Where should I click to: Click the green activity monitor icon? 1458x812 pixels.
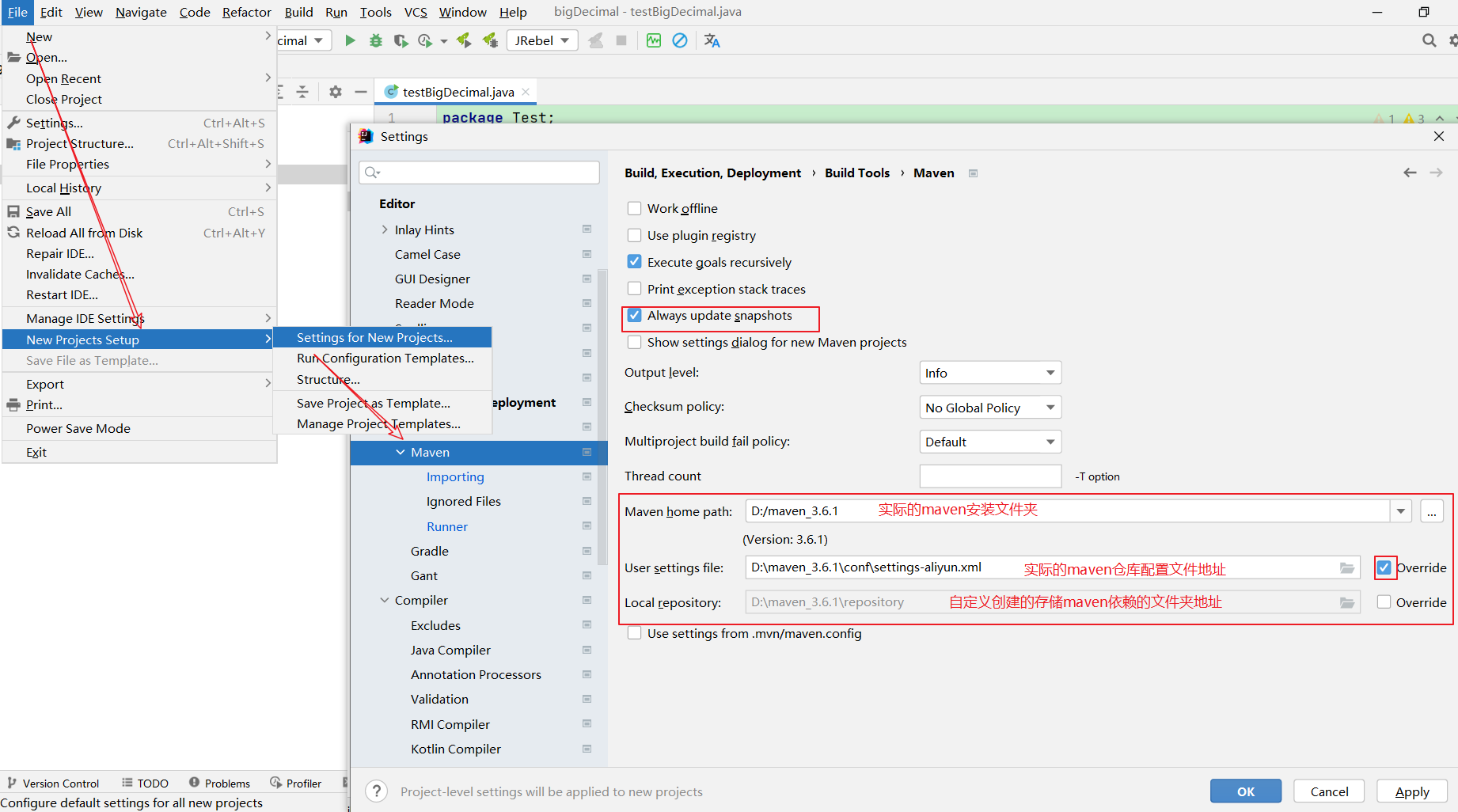click(654, 40)
